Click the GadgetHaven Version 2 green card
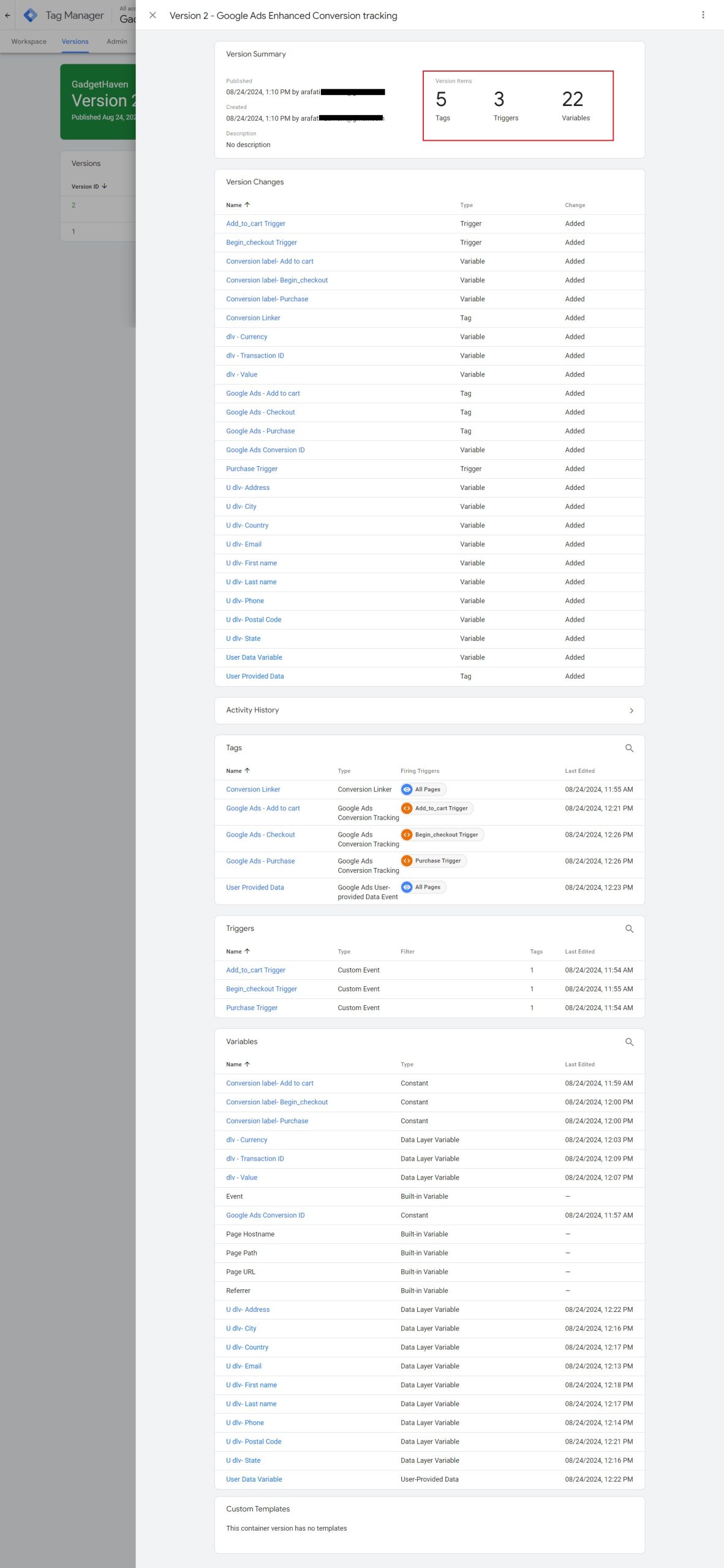Image resolution: width=724 pixels, height=1568 pixels. point(98,102)
